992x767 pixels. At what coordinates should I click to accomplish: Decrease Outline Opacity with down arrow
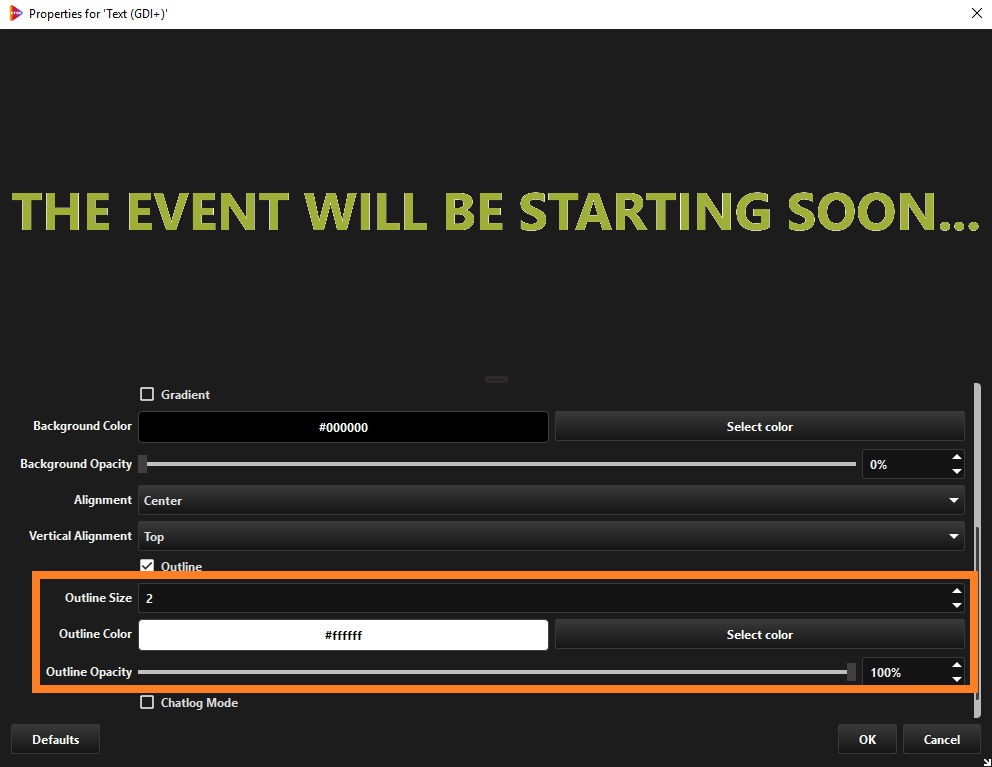pyautogui.click(x=957, y=680)
